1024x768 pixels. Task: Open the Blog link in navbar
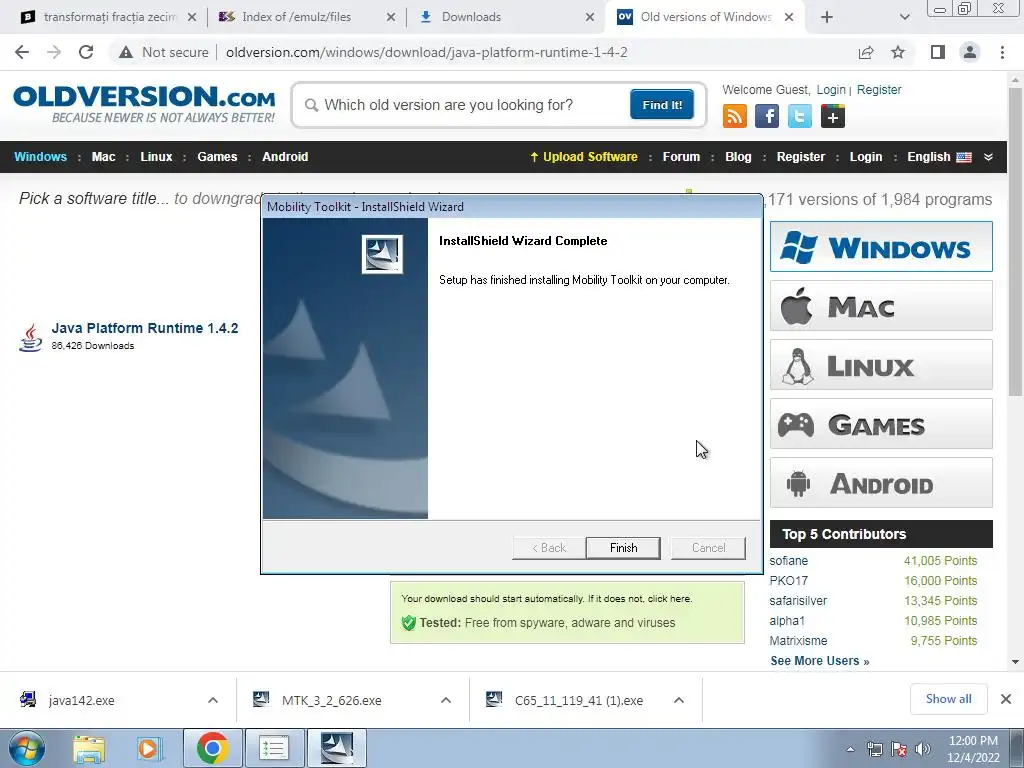pos(738,157)
